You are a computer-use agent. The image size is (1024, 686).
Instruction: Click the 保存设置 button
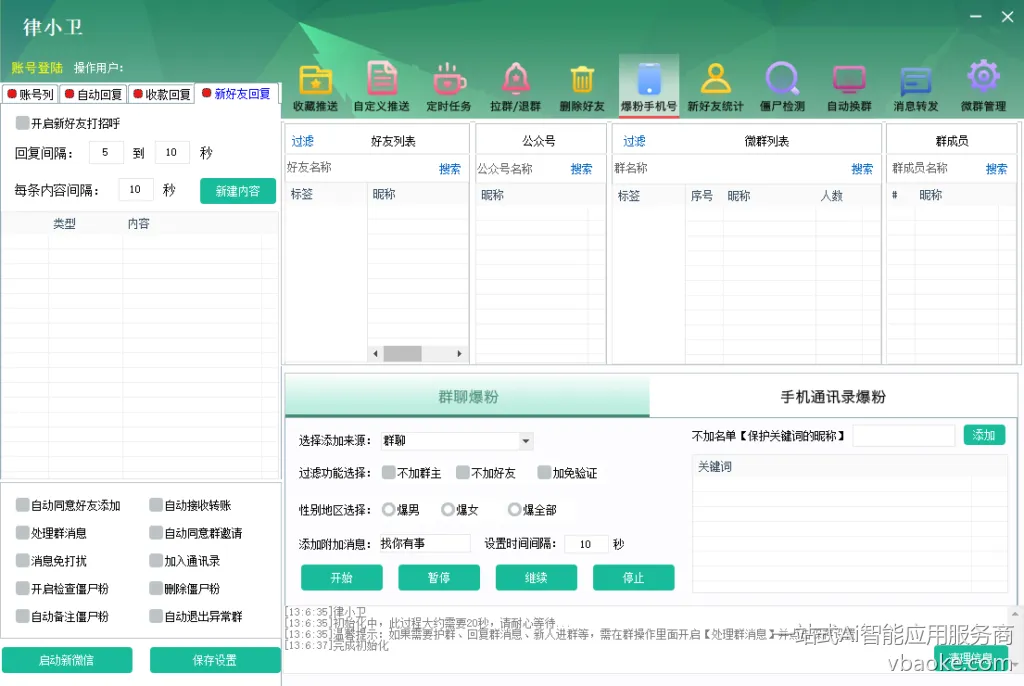point(215,660)
